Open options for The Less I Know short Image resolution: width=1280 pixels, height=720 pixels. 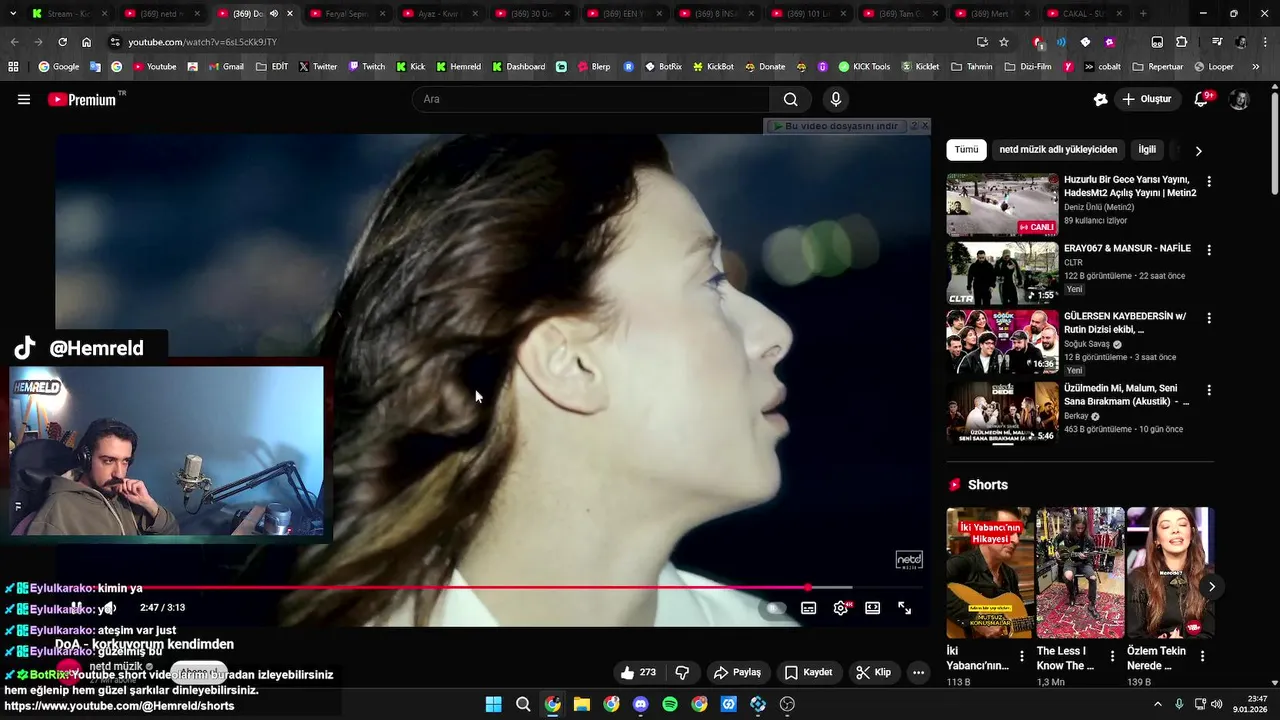click(1111, 656)
